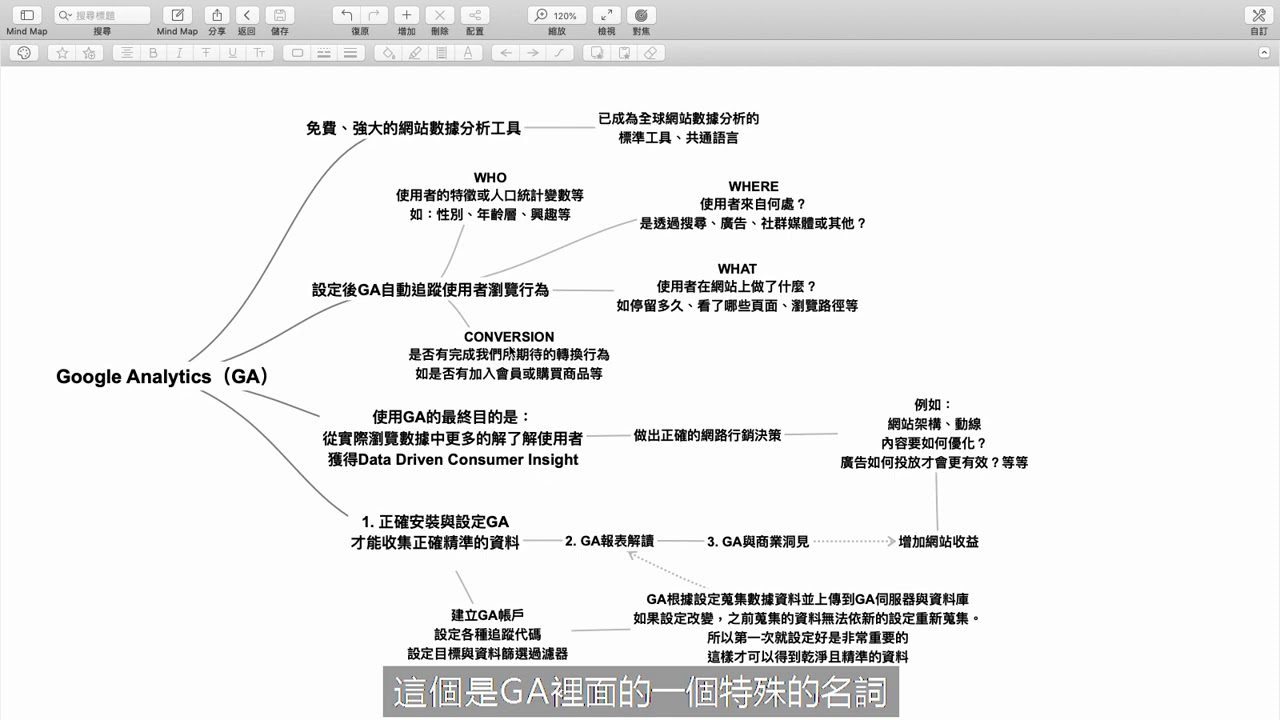Toggle bold text formatting
Image resolution: width=1280 pixels, height=720 pixels.
(153, 53)
